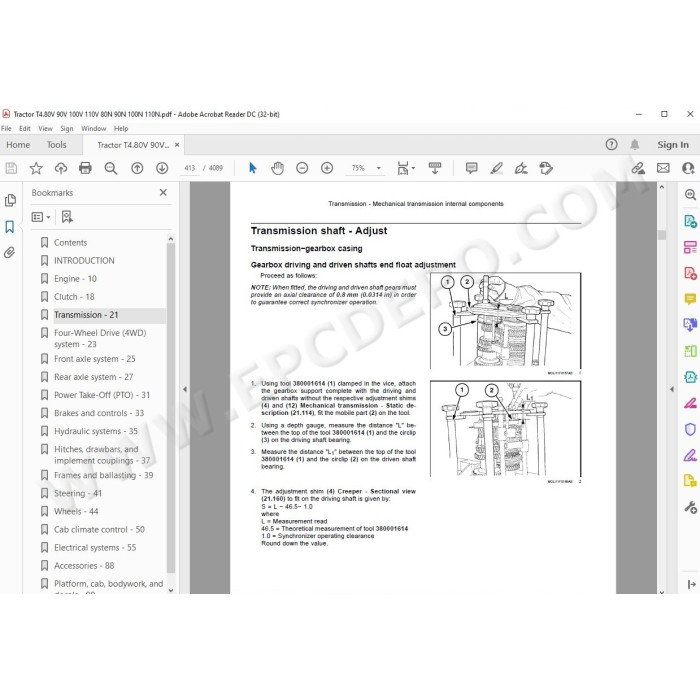
Task: Open Protect shield tool in right pane
Action: pyautogui.click(x=690, y=429)
